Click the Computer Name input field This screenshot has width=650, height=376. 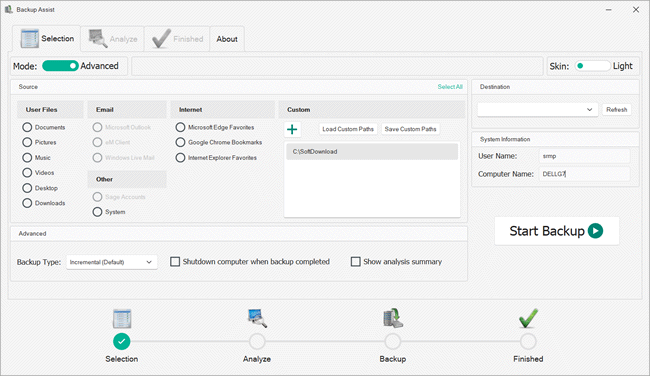point(584,174)
